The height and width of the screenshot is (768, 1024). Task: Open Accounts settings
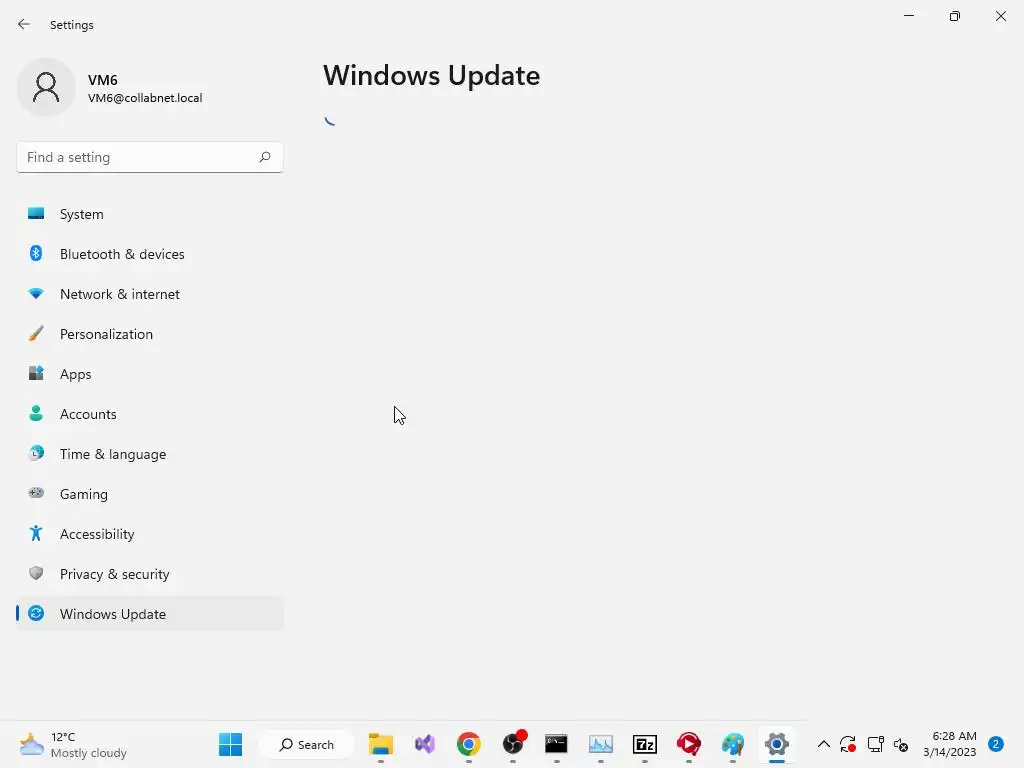[x=150, y=414]
